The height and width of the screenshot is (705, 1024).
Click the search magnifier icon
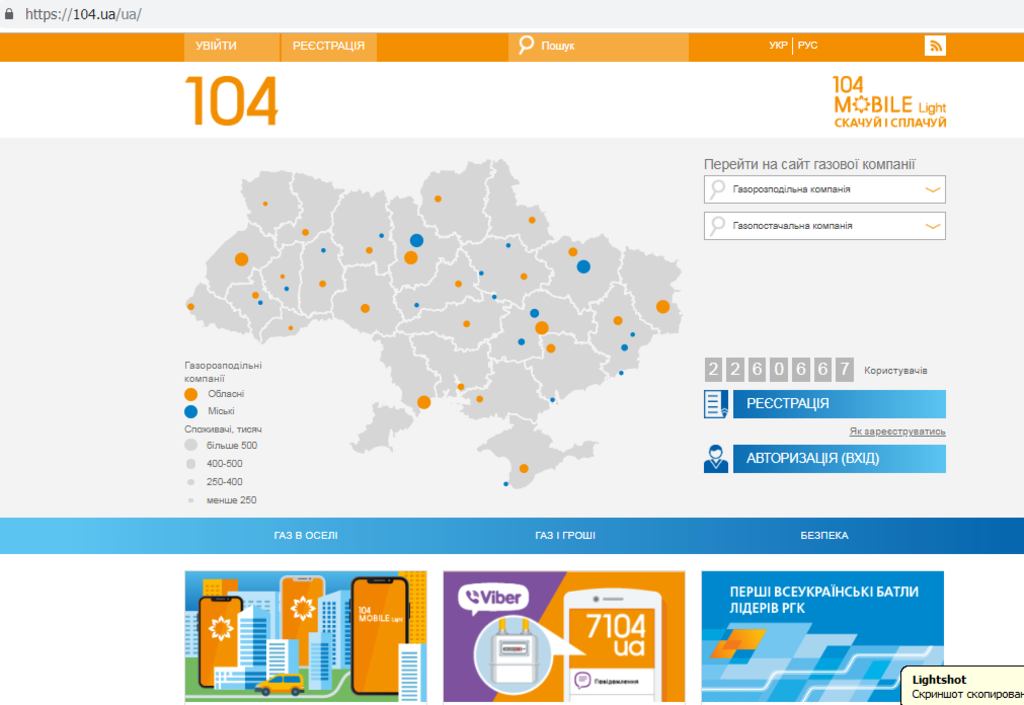[526, 46]
